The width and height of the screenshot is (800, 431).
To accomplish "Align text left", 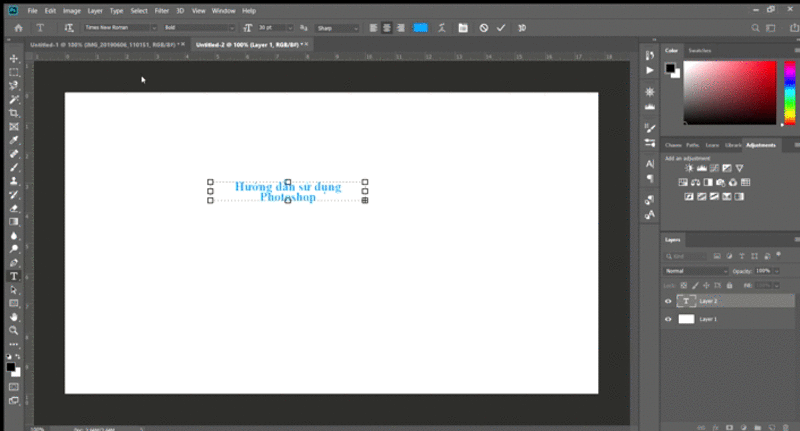I will [373, 28].
